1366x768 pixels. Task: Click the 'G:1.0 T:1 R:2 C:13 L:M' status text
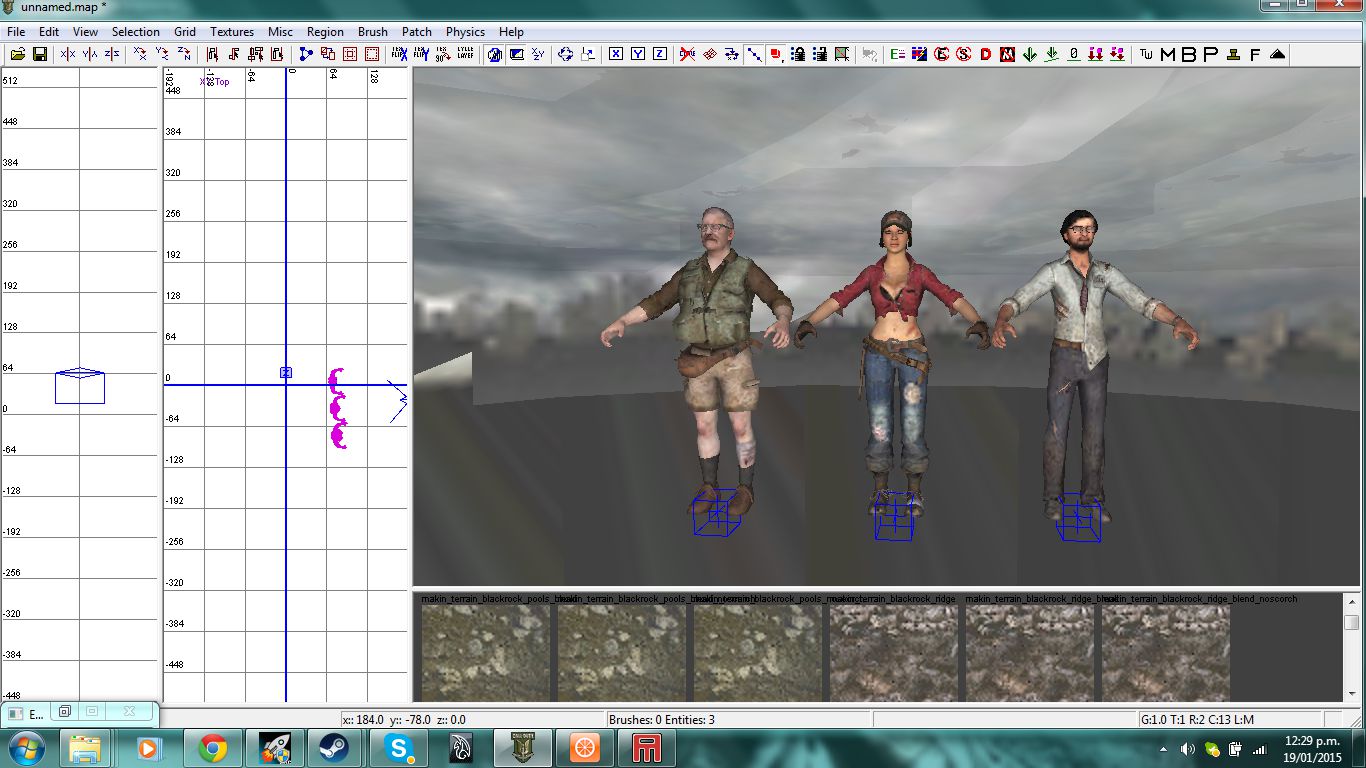[x=1197, y=719]
